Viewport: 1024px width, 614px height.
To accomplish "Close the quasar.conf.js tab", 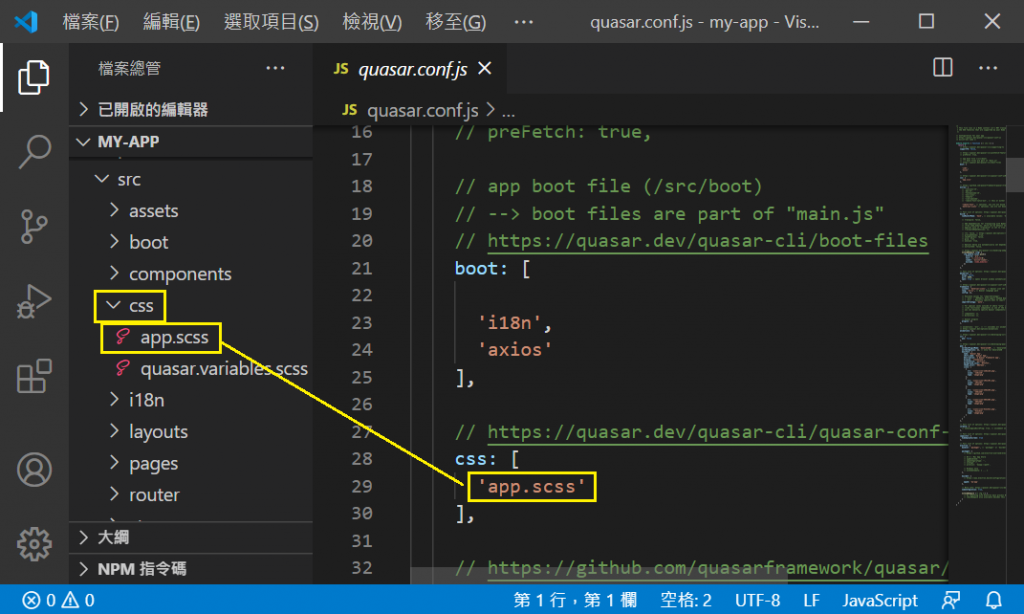I will click(x=485, y=68).
